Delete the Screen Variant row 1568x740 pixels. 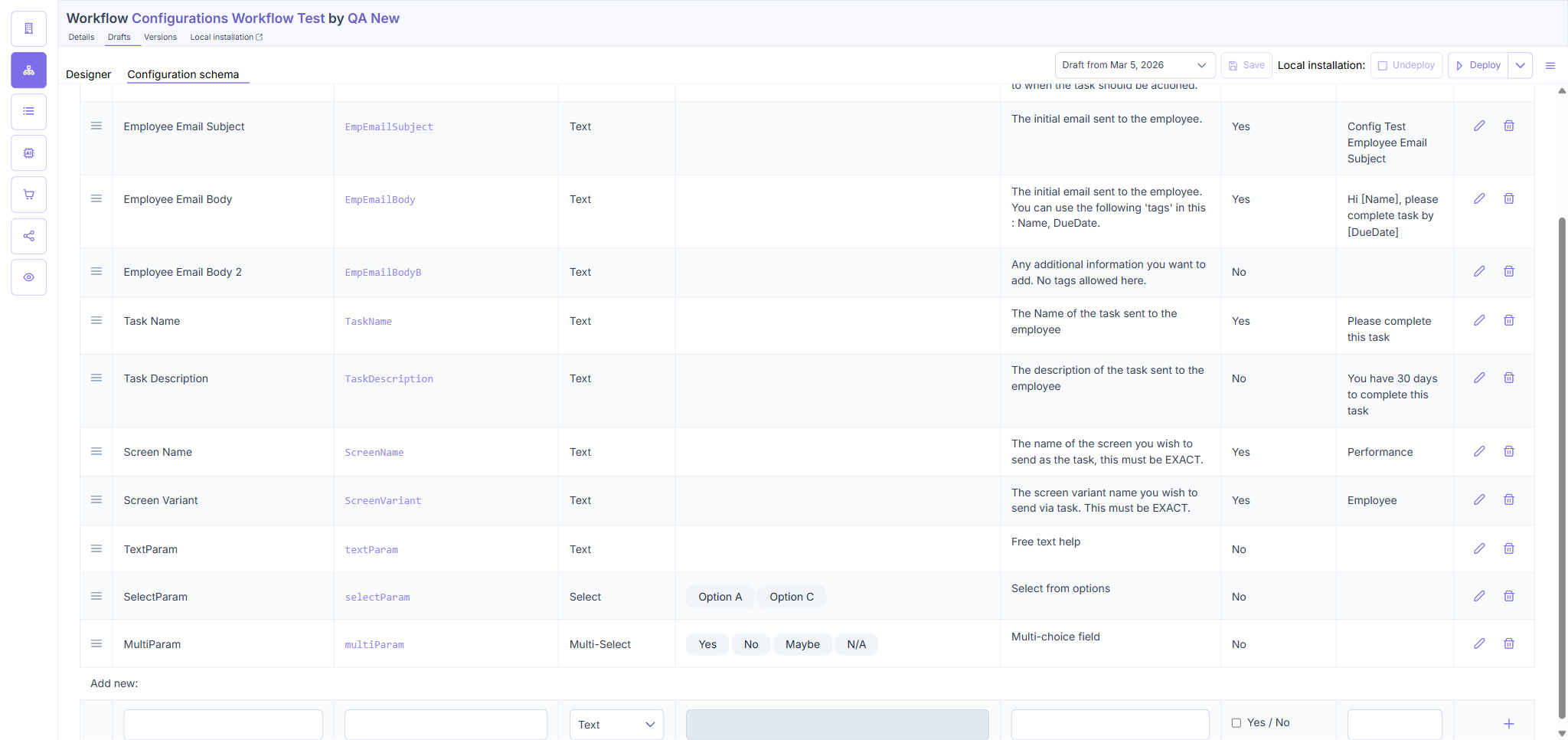click(1508, 499)
